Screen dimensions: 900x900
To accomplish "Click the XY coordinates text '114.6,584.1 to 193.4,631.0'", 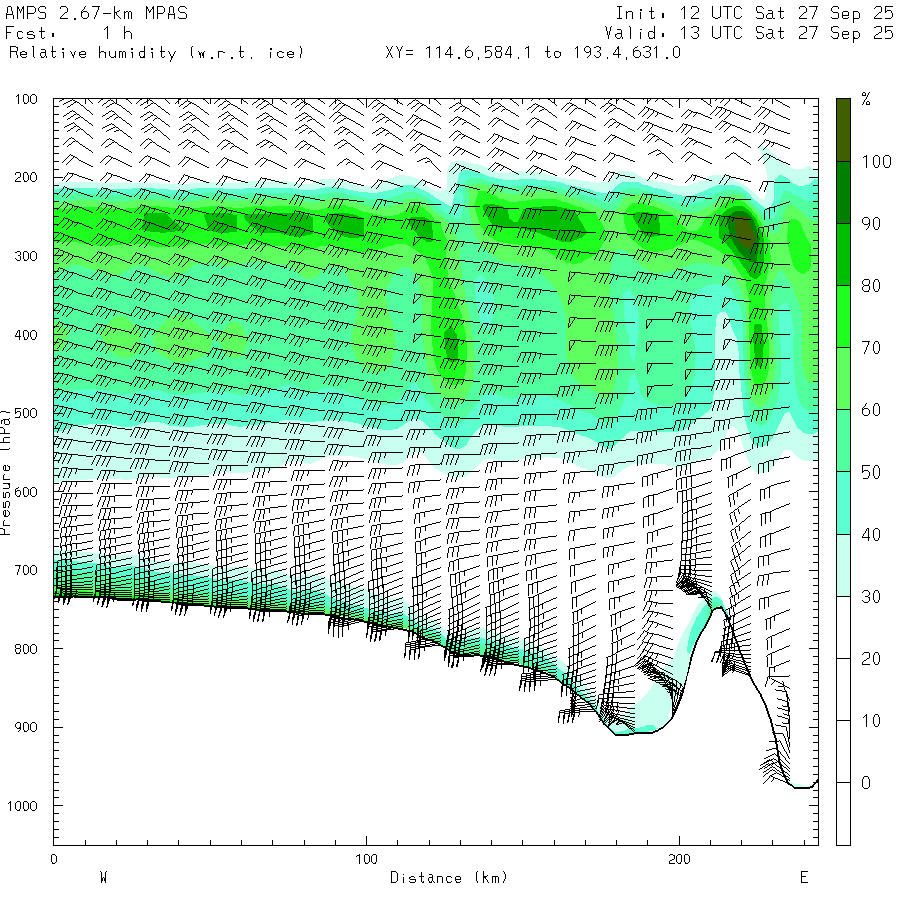I will click(x=553, y=53).
